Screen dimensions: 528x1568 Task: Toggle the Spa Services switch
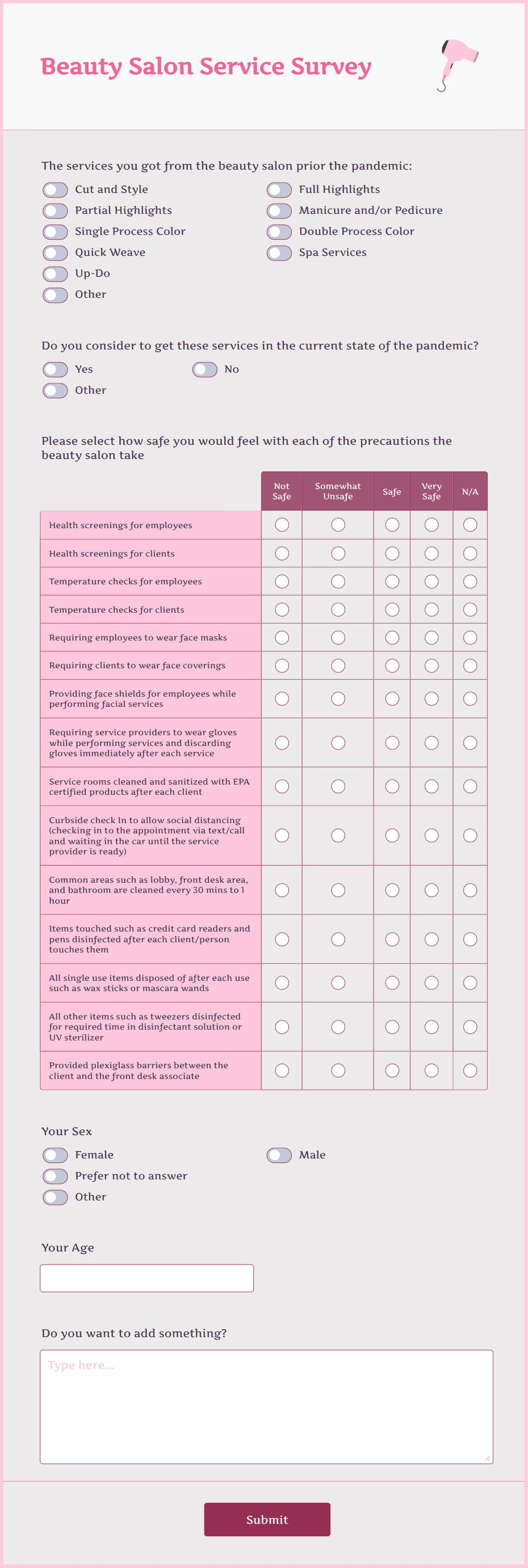point(279,252)
